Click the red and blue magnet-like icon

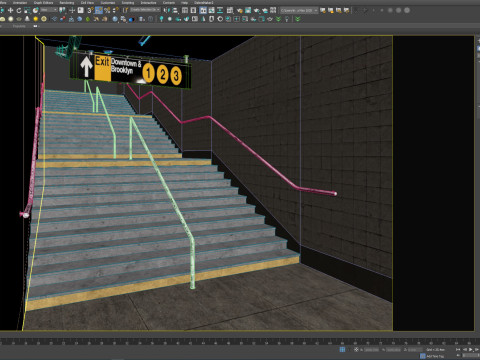pyautogui.click(x=62, y=19)
